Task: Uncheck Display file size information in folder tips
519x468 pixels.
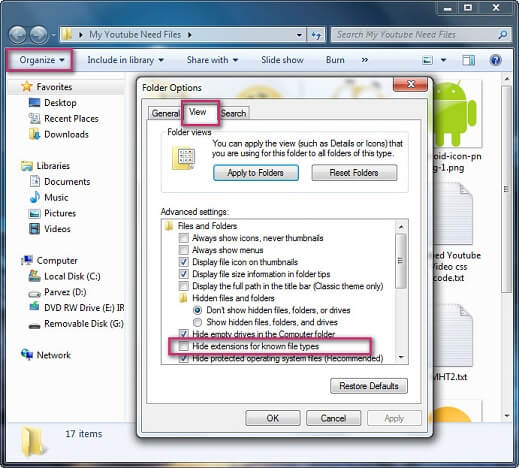Action: click(184, 274)
